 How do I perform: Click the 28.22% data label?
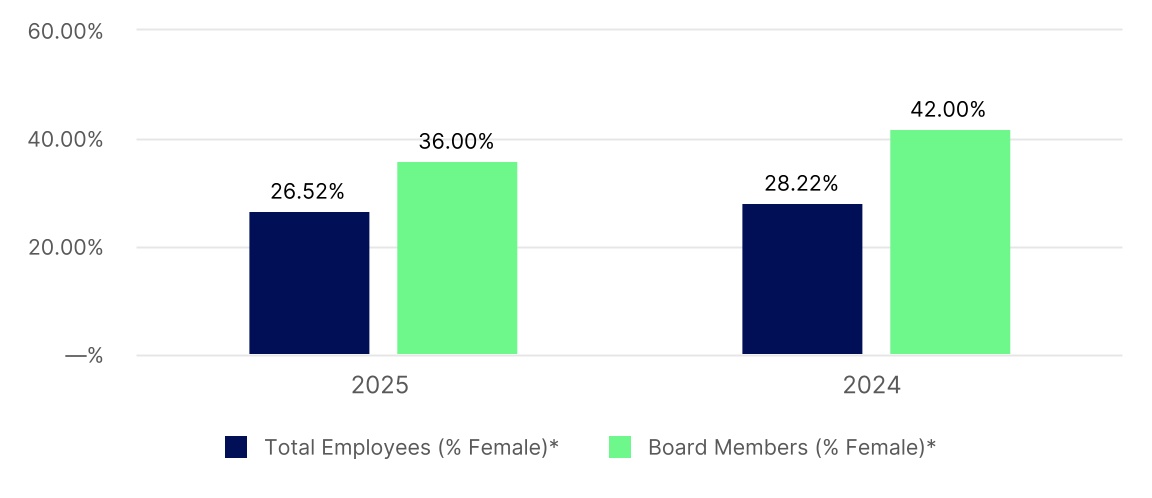click(x=801, y=184)
